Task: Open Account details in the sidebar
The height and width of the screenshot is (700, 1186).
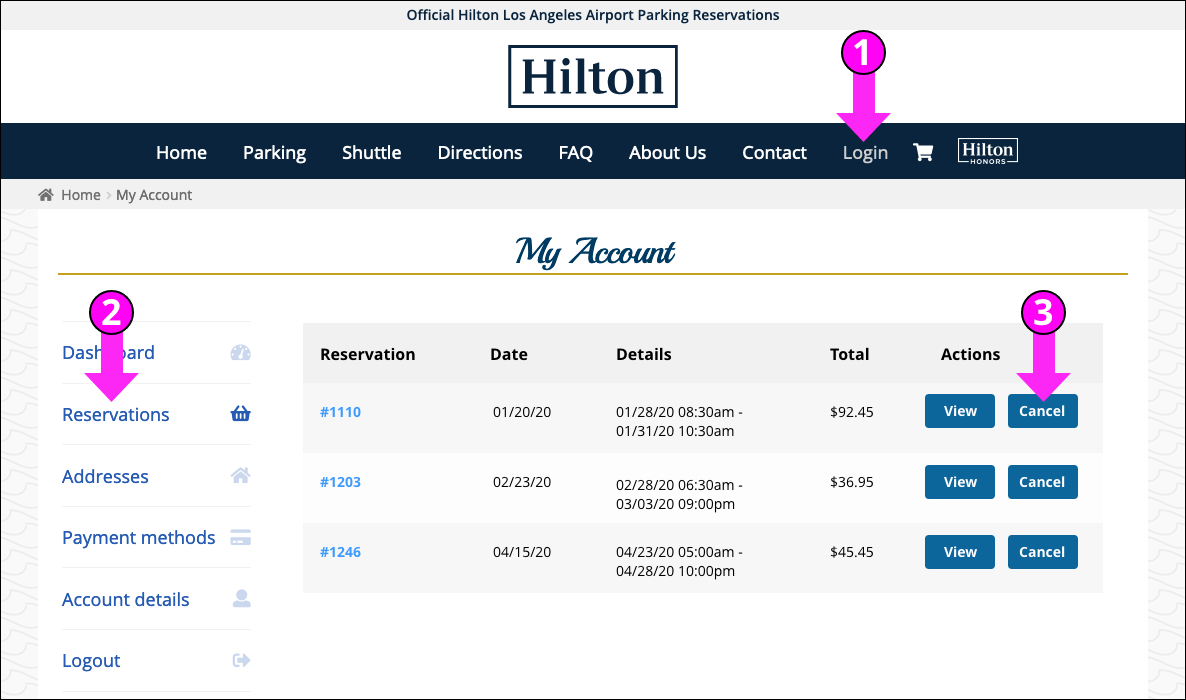Action: click(126, 600)
